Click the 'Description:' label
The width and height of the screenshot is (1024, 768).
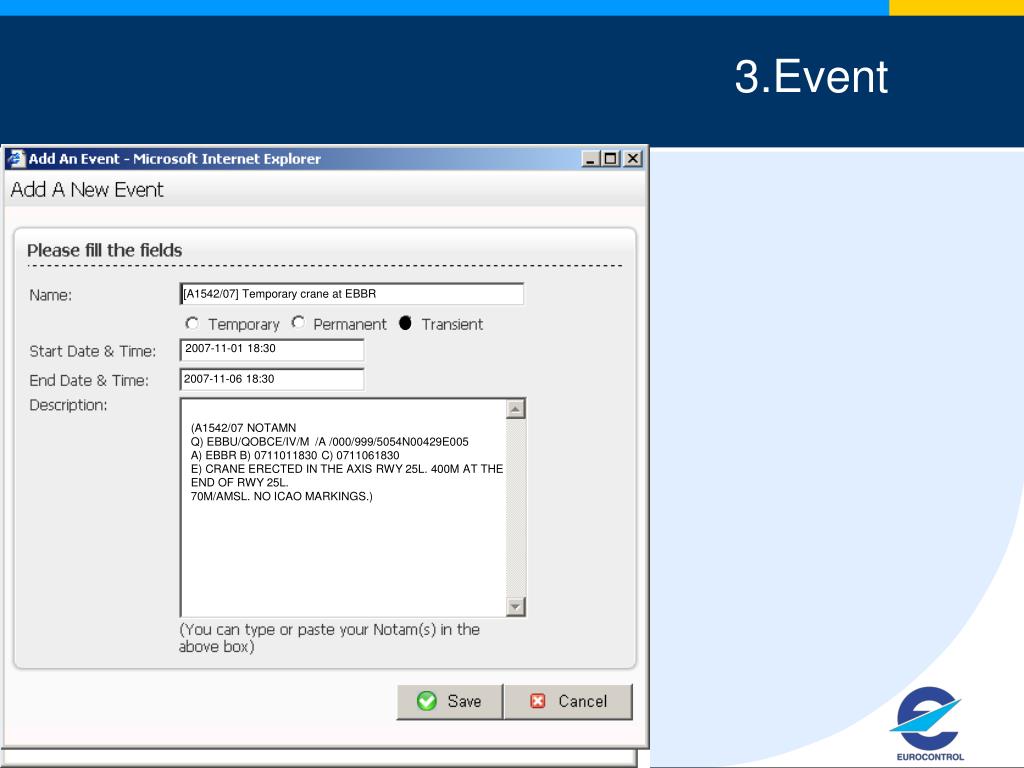point(68,405)
